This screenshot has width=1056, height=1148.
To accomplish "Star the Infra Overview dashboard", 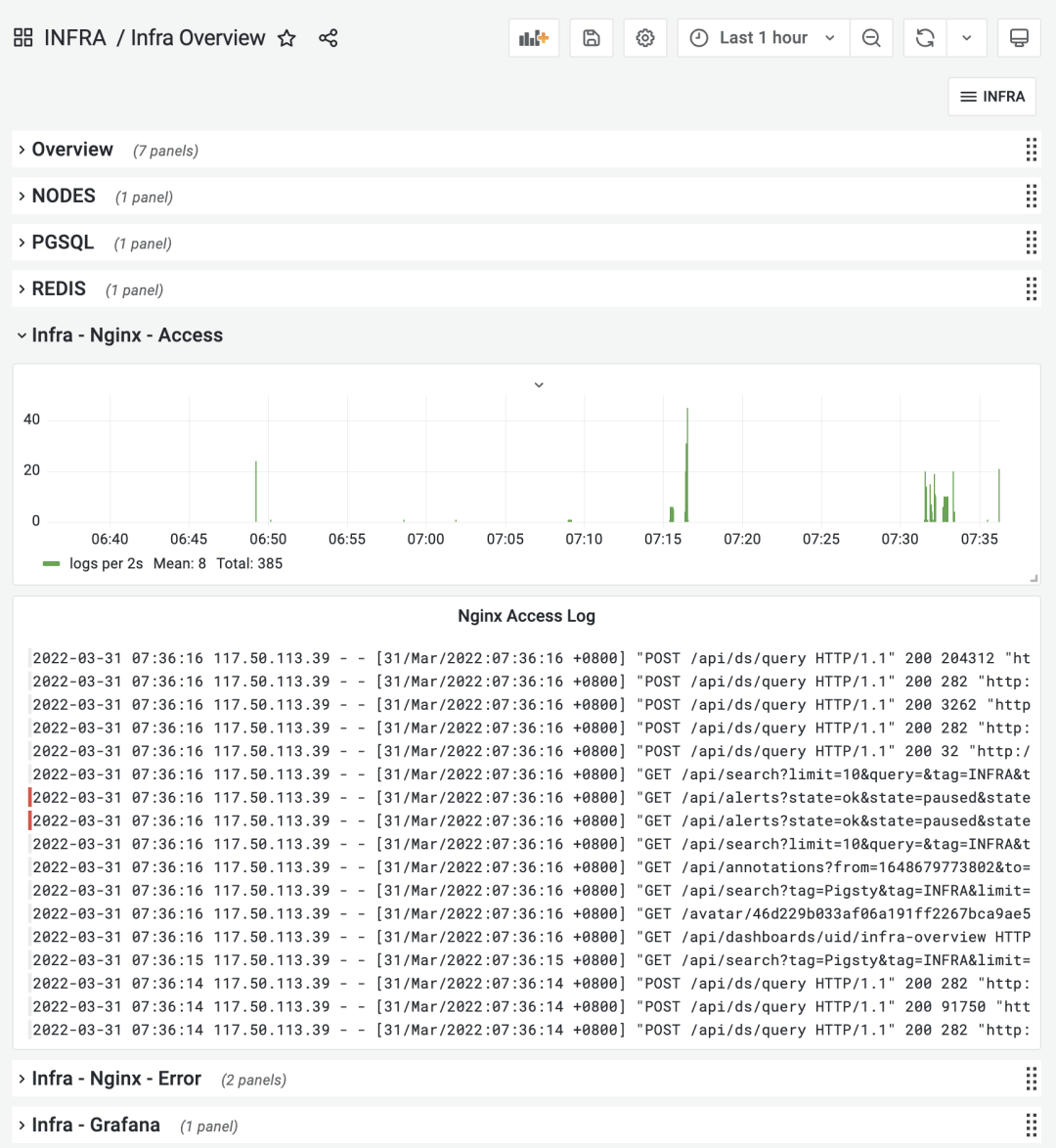I will point(286,38).
